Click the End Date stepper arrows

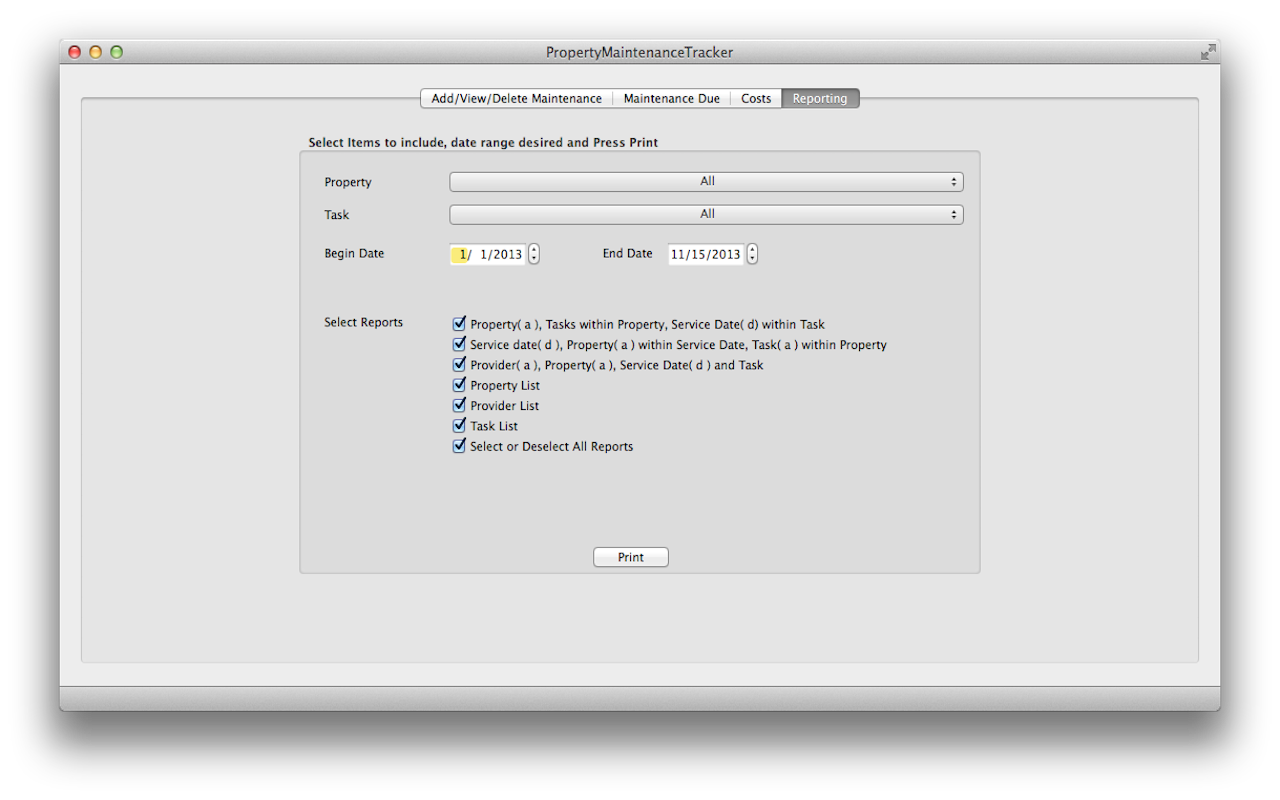point(752,254)
